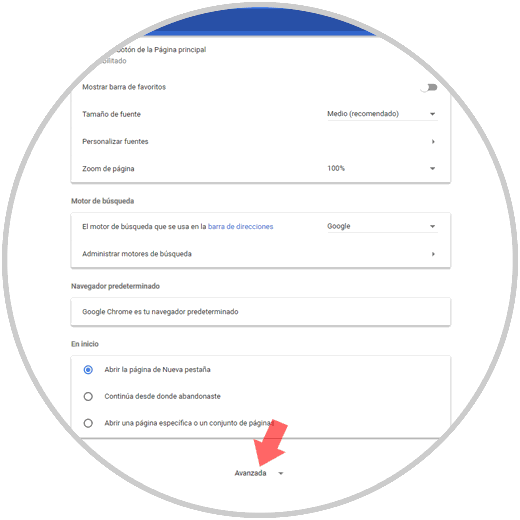Image resolution: width=520 pixels, height=520 pixels.
Task: Click the Mostrar botón de la Página principal row
Action: point(260,55)
